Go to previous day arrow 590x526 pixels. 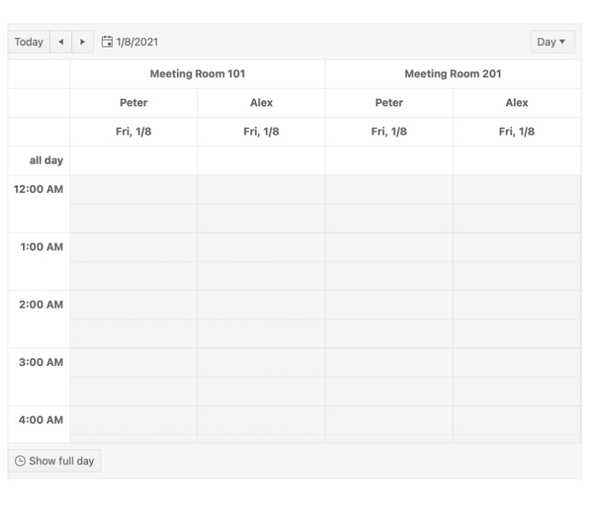(61, 42)
